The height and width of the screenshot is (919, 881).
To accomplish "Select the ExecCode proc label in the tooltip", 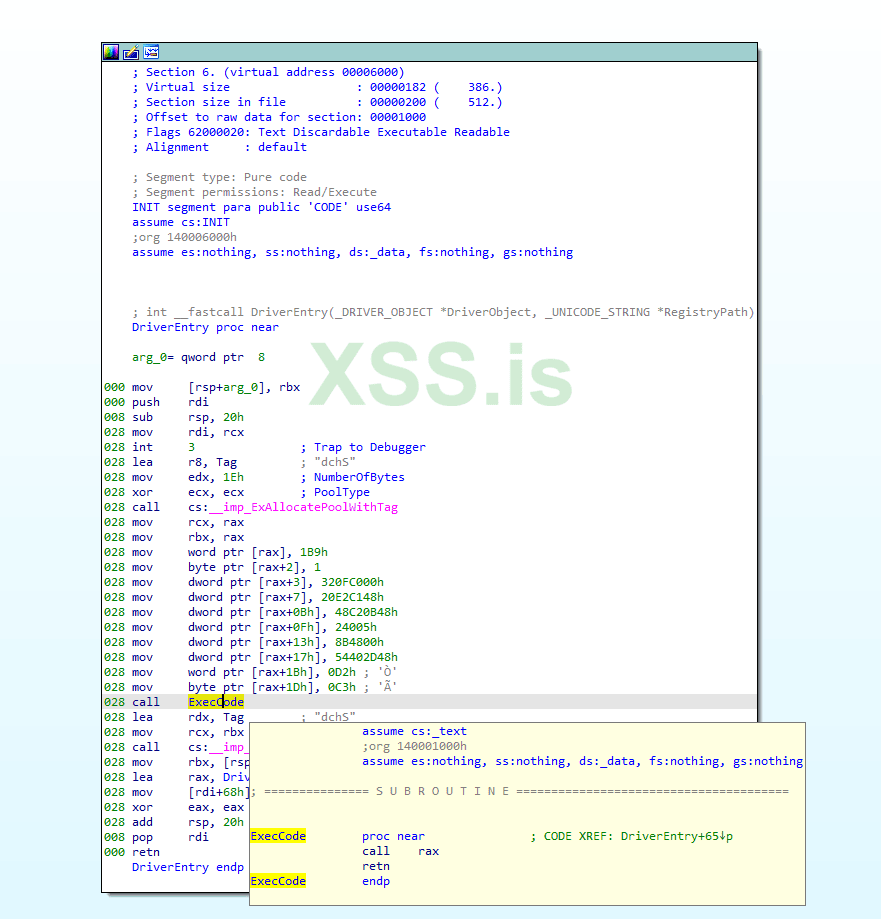I will point(277,836).
